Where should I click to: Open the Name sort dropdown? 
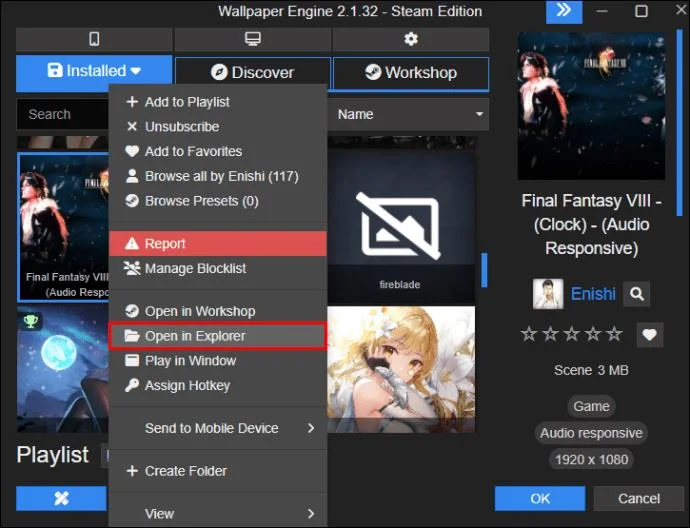[x=408, y=114]
